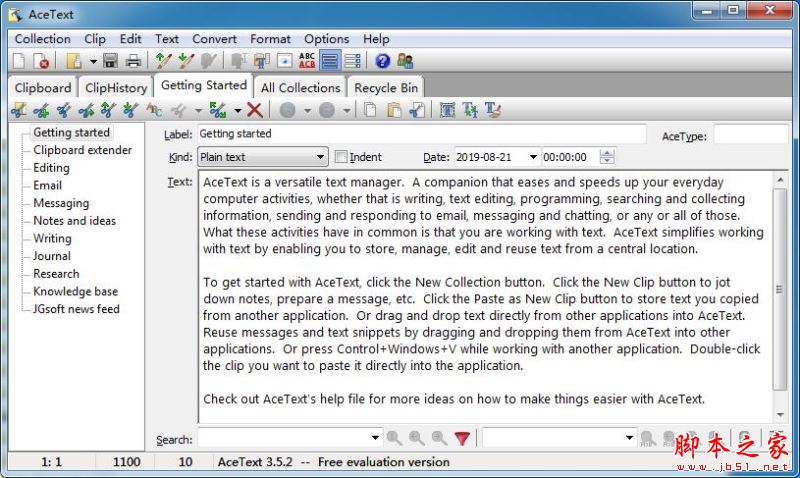Viewport: 800px width, 478px height.
Task: Open the Options menu
Action: point(327,39)
